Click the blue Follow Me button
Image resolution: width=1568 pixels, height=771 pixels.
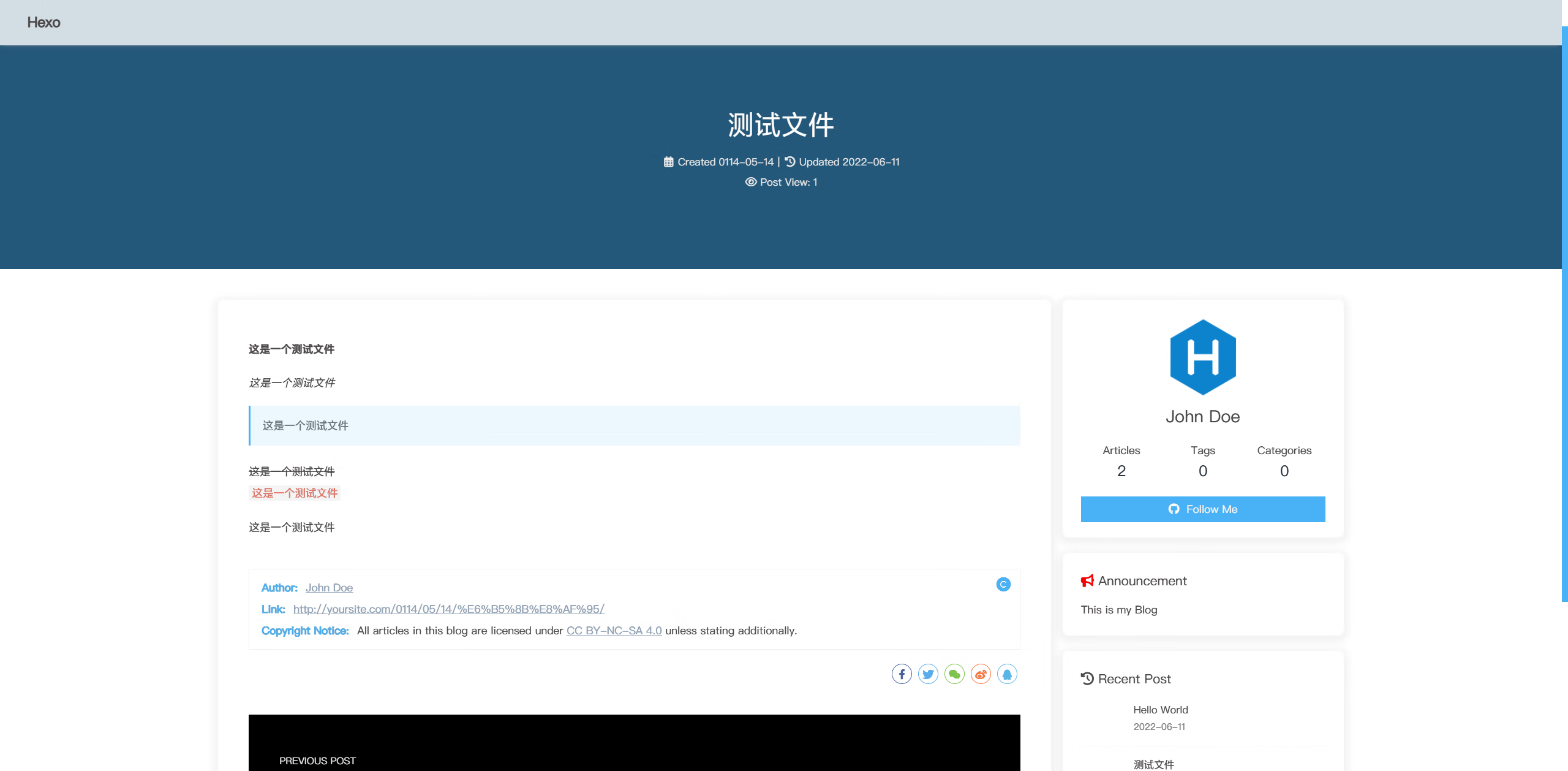pos(1203,509)
